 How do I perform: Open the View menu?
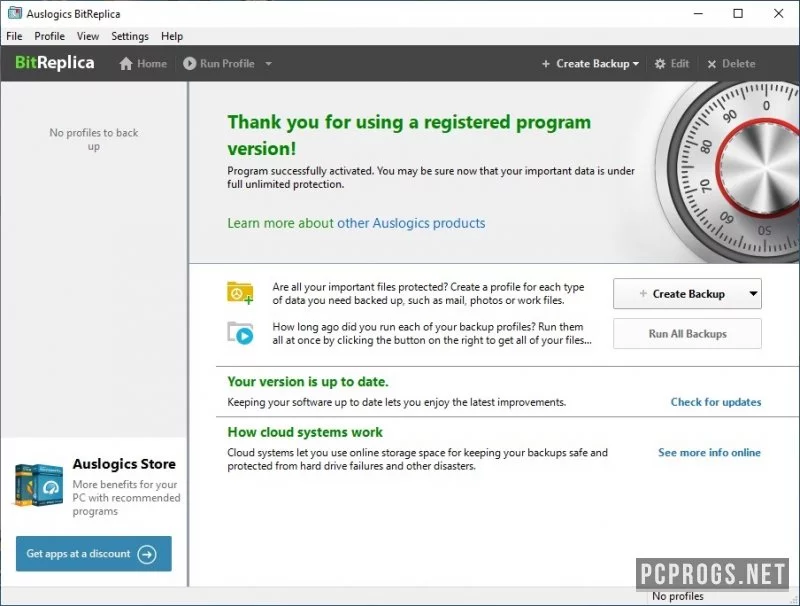pos(88,36)
